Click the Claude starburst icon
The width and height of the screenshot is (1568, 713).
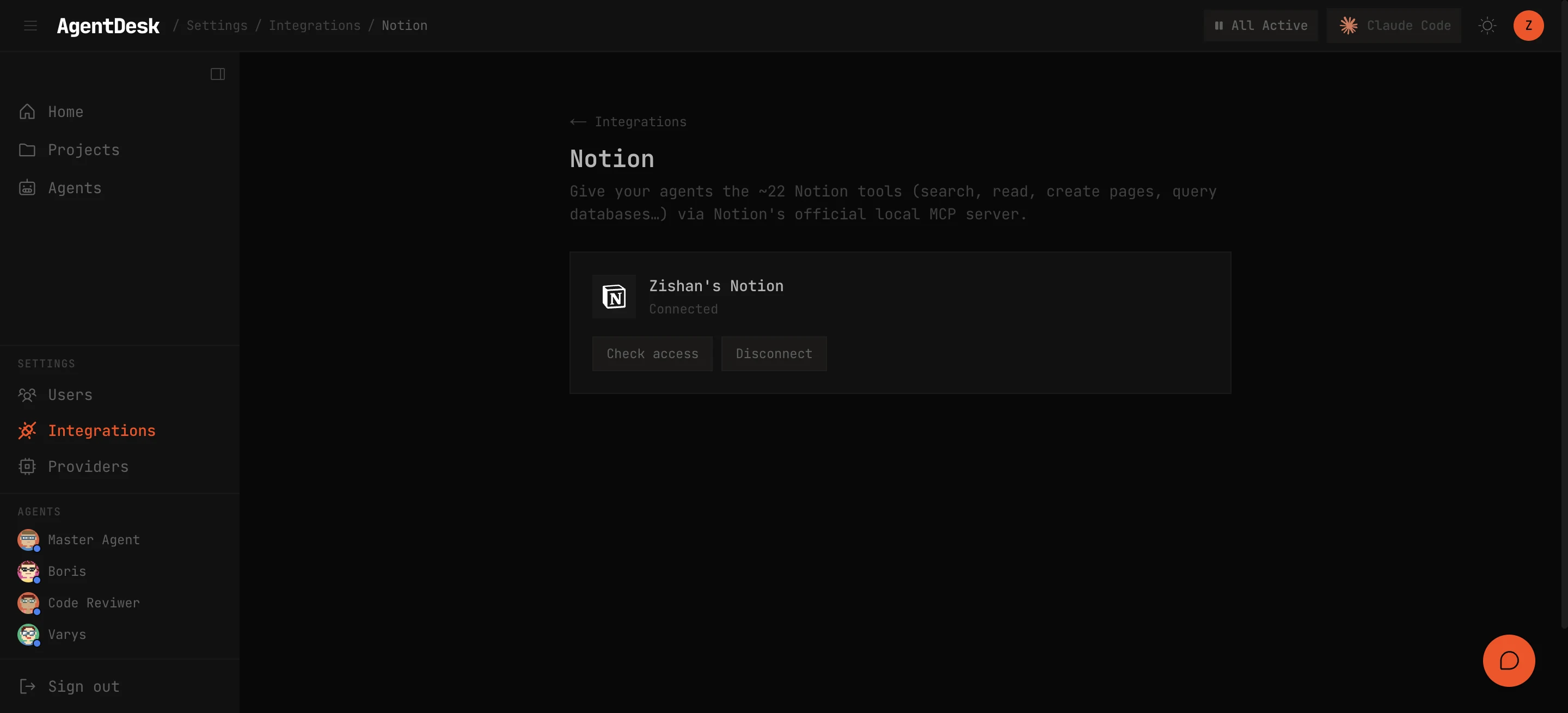point(1349,26)
